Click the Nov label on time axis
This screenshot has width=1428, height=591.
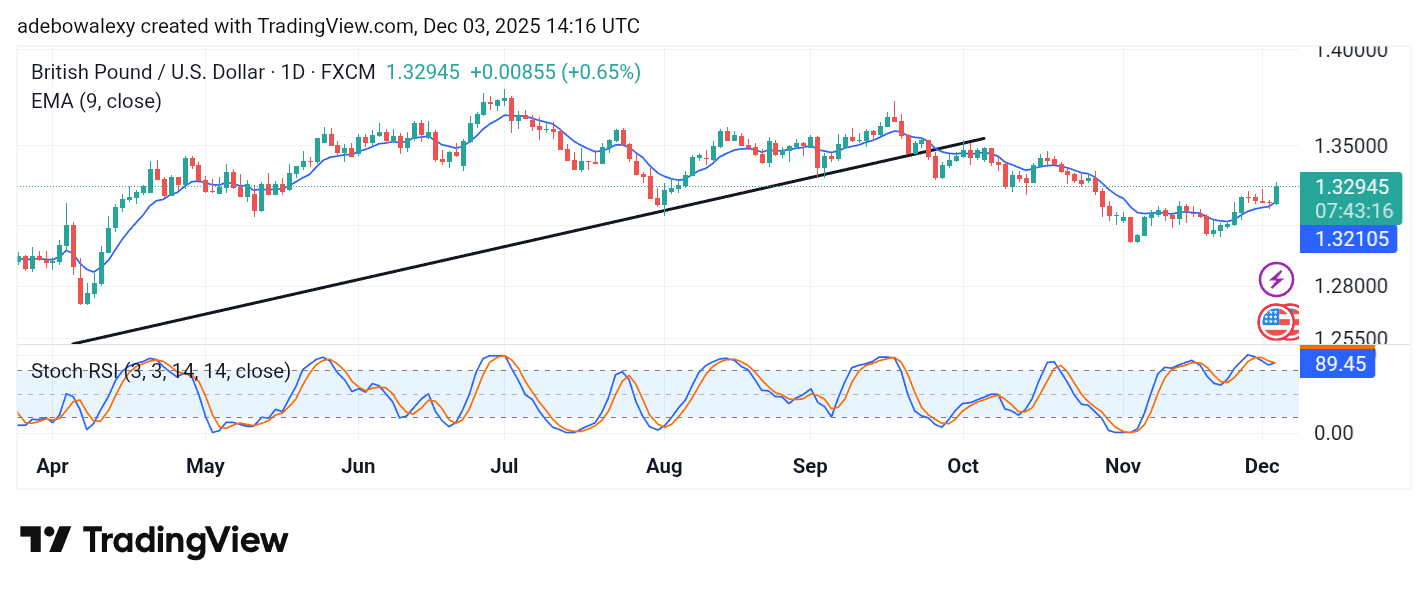coord(1123,467)
